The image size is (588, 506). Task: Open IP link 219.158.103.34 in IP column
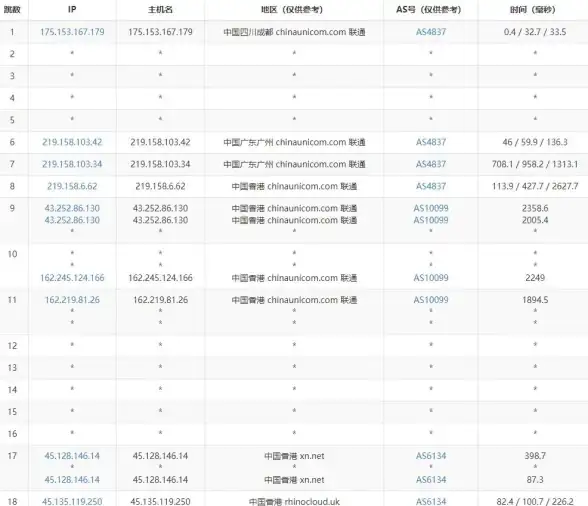pyautogui.click(x=72, y=164)
